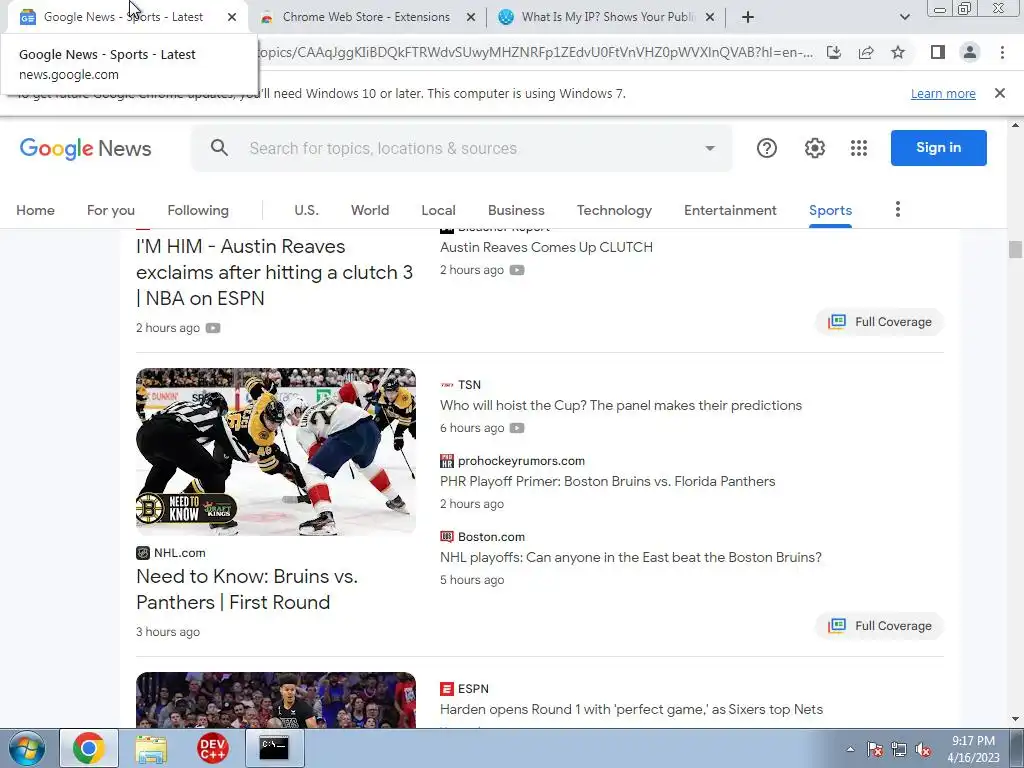Click the scrollbar down arrow
The image size is (1024, 768).
1015,720
